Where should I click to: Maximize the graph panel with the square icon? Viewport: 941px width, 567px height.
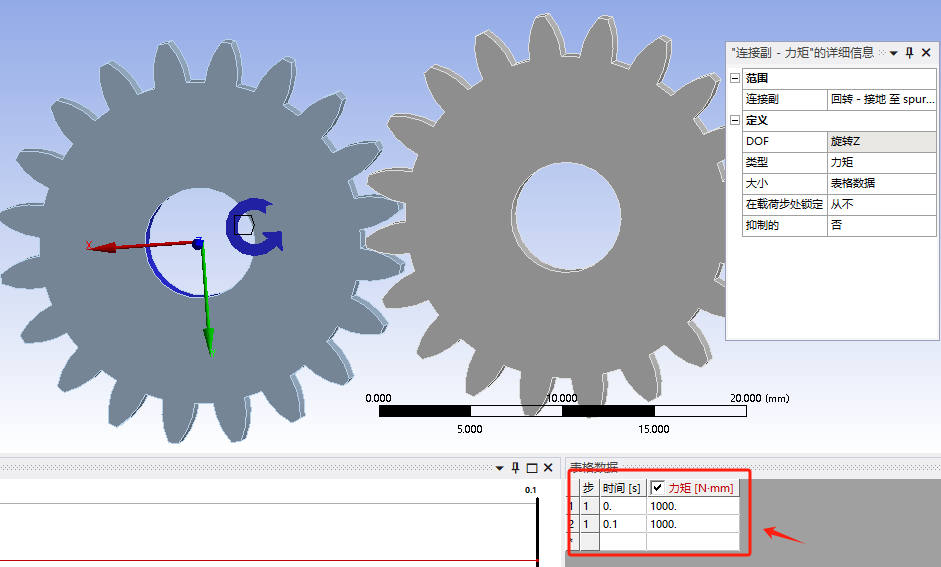[x=532, y=468]
